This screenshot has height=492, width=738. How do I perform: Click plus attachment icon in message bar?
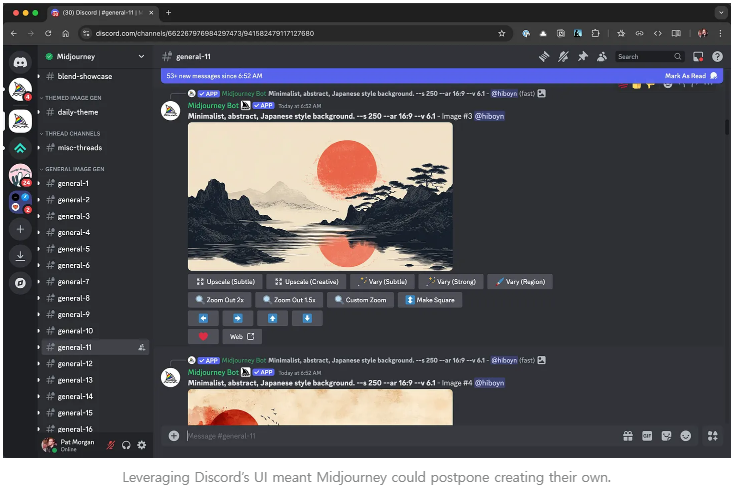174,436
